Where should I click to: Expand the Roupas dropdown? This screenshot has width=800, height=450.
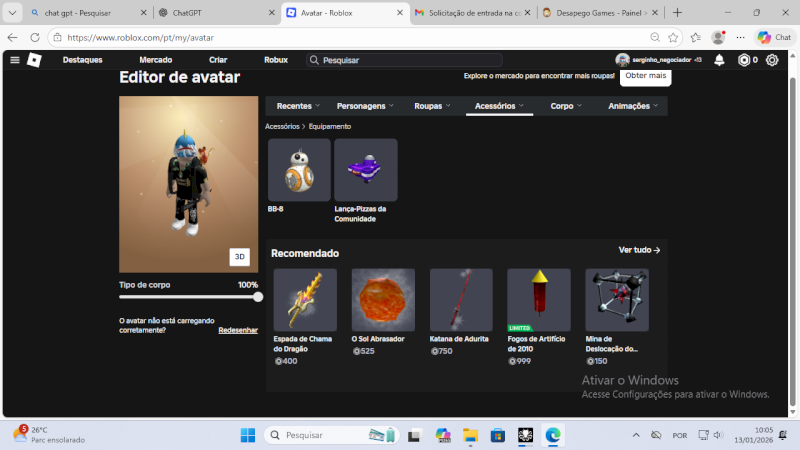(432, 106)
